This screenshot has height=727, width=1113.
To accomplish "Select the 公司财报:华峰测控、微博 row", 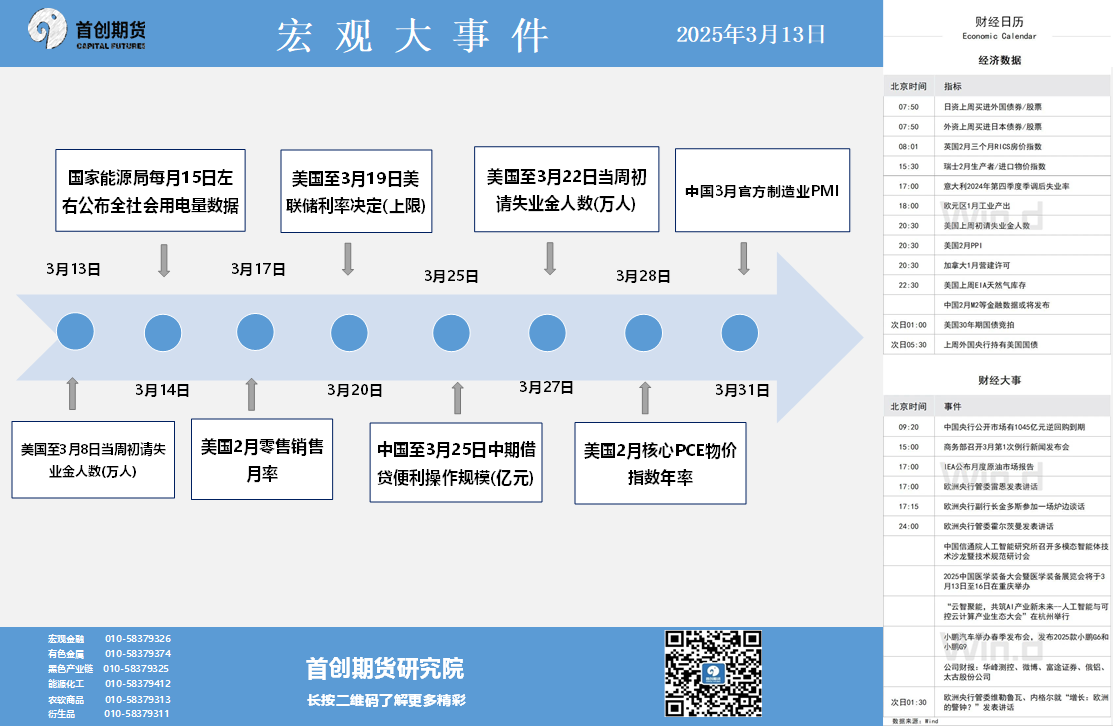I will [997, 672].
